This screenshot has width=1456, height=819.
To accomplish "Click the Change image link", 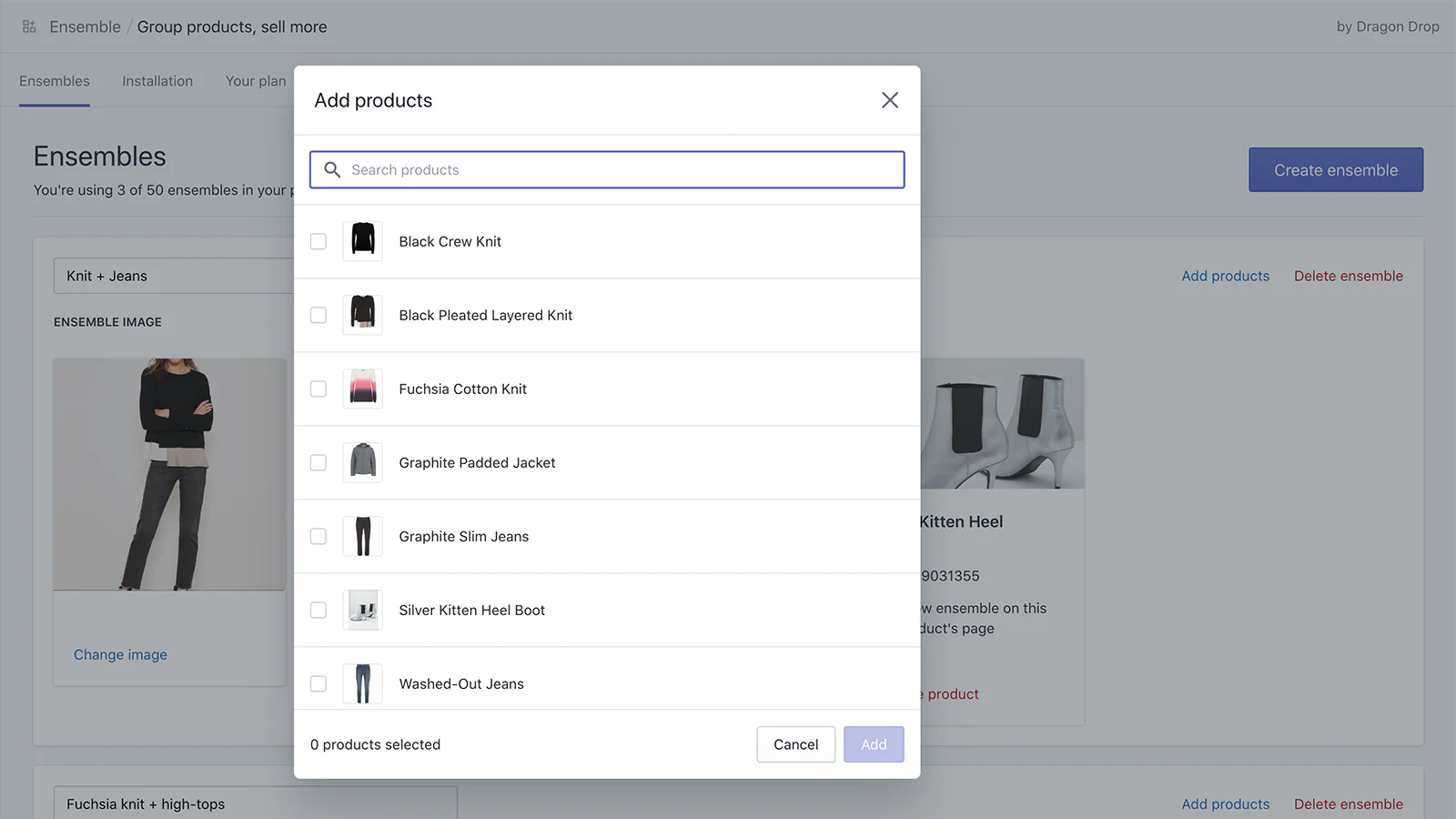I will (x=120, y=654).
